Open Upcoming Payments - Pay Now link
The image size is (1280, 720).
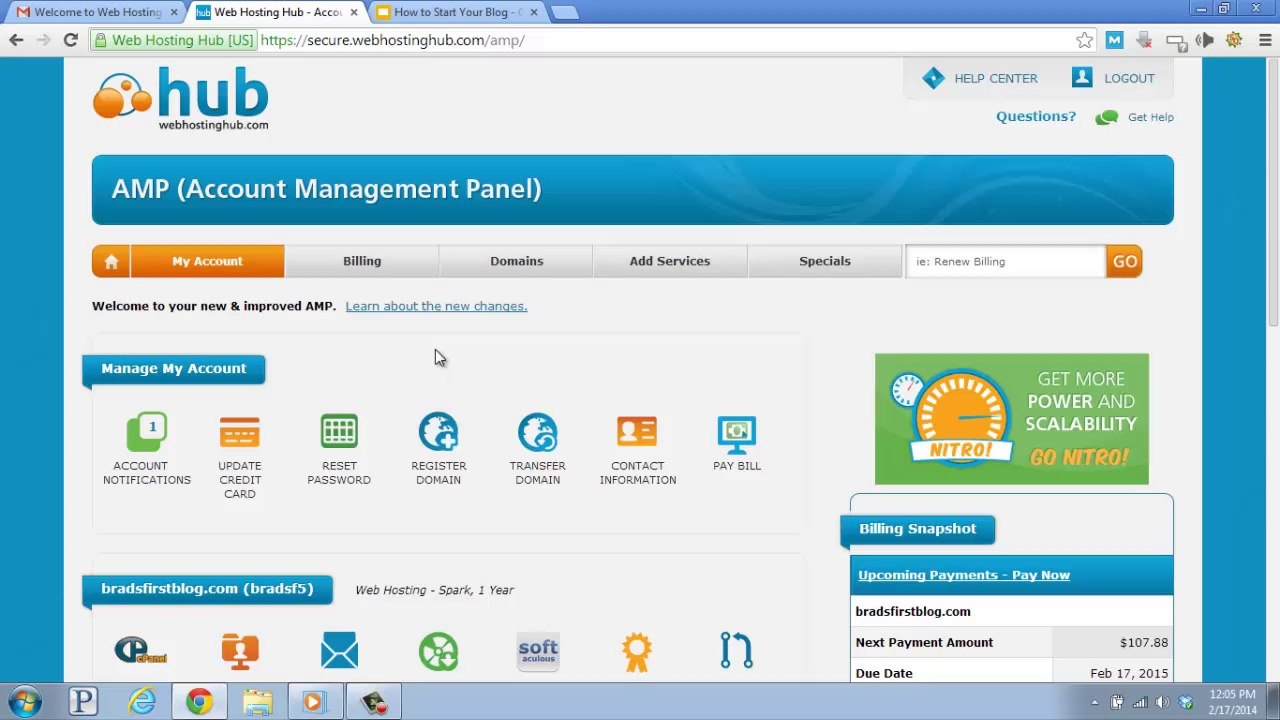(964, 575)
